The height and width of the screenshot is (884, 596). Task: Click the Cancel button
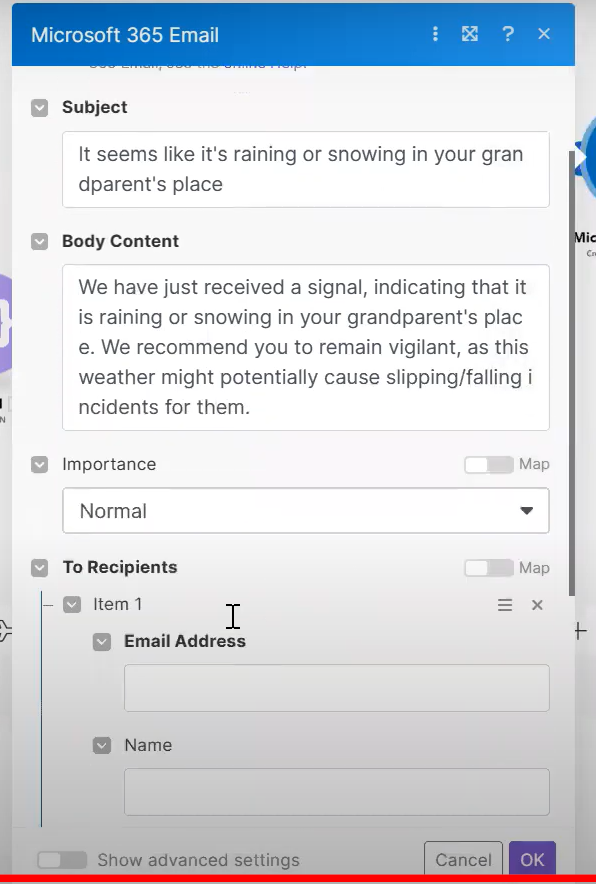pos(463,860)
